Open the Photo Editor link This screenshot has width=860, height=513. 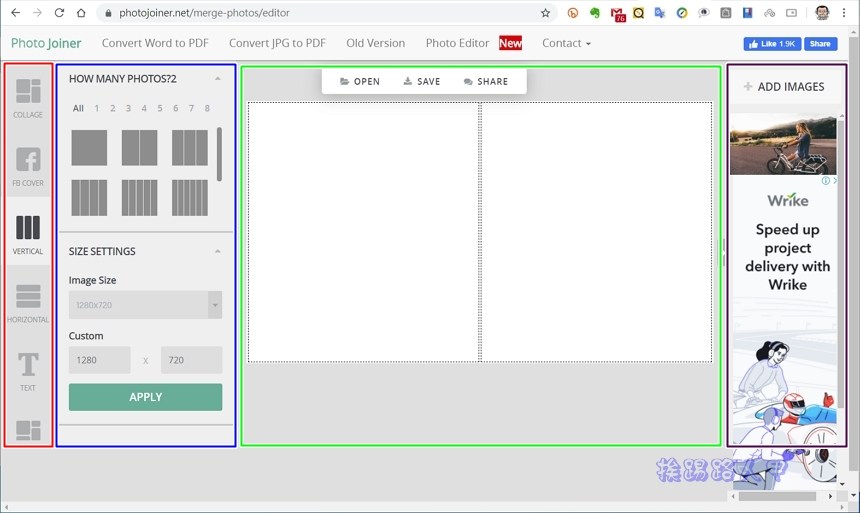click(457, 43)
